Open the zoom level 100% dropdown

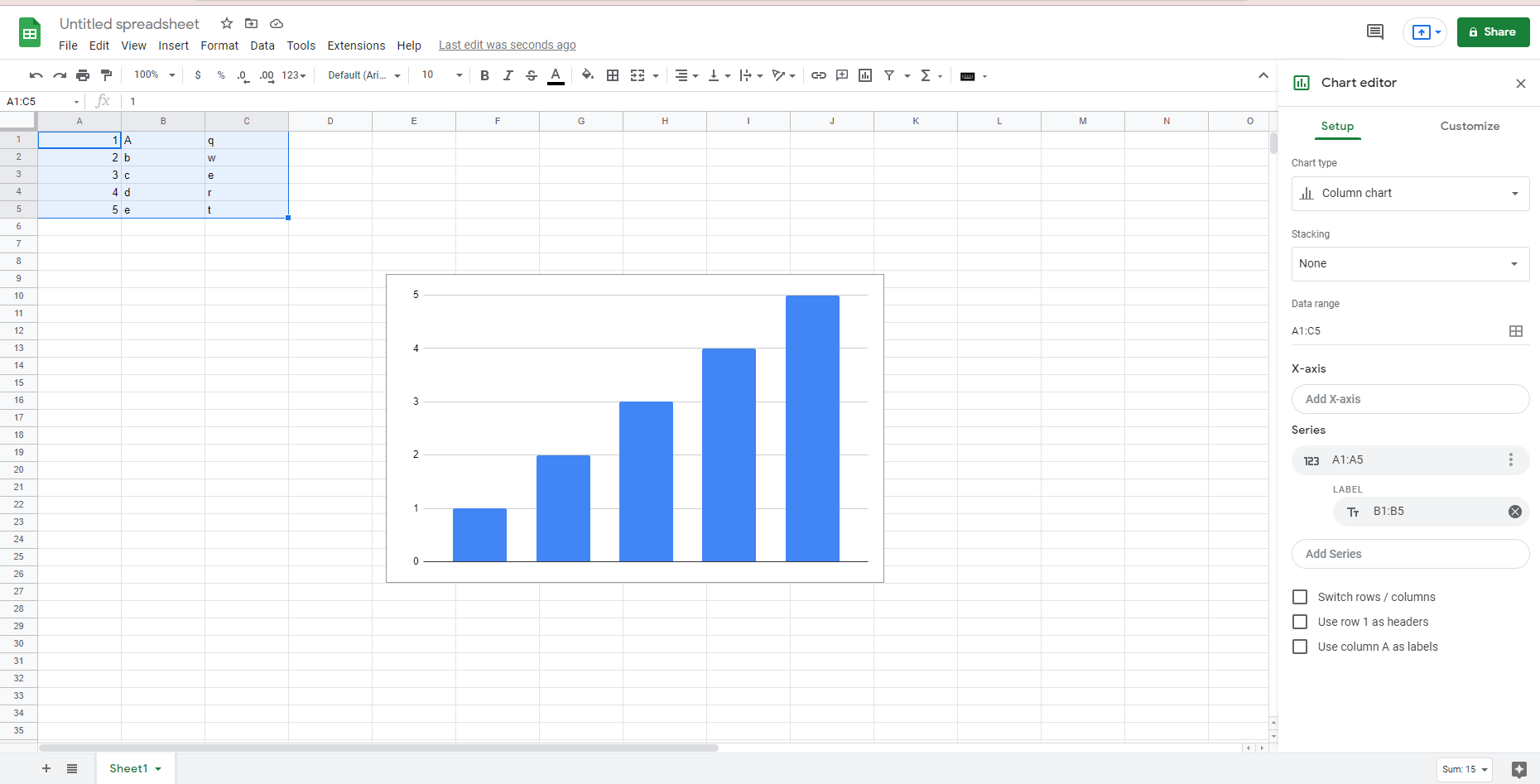pos(155,75)
